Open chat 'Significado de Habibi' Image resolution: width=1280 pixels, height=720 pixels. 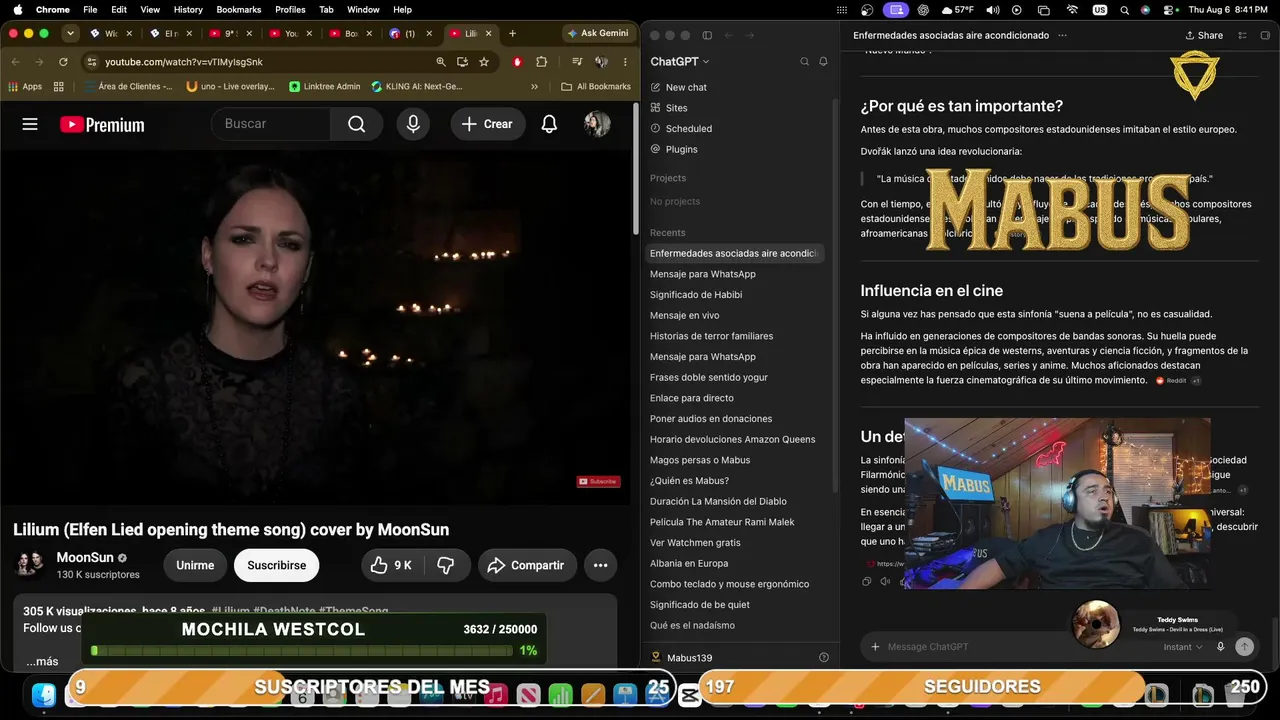696,295
